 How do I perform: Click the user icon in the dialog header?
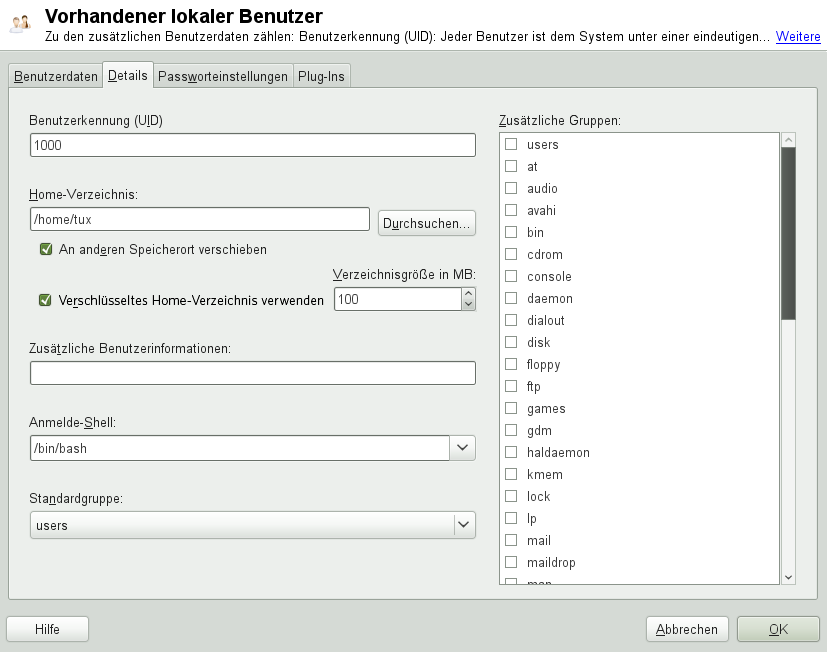pos(20,24)
